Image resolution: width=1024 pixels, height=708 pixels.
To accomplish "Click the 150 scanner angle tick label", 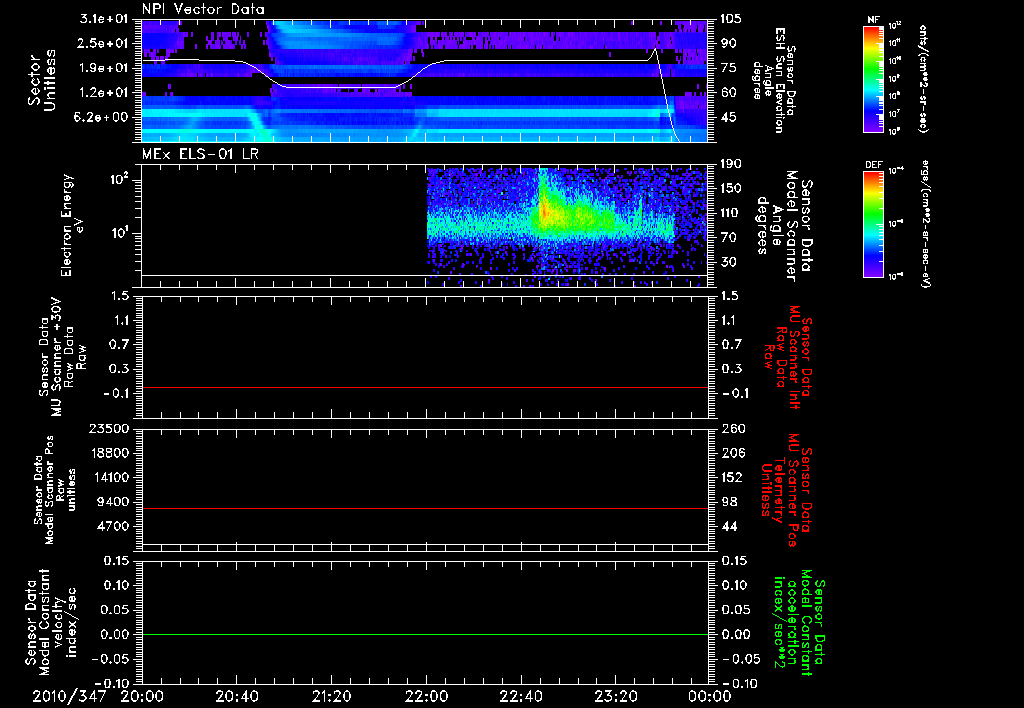I will 731,188.
